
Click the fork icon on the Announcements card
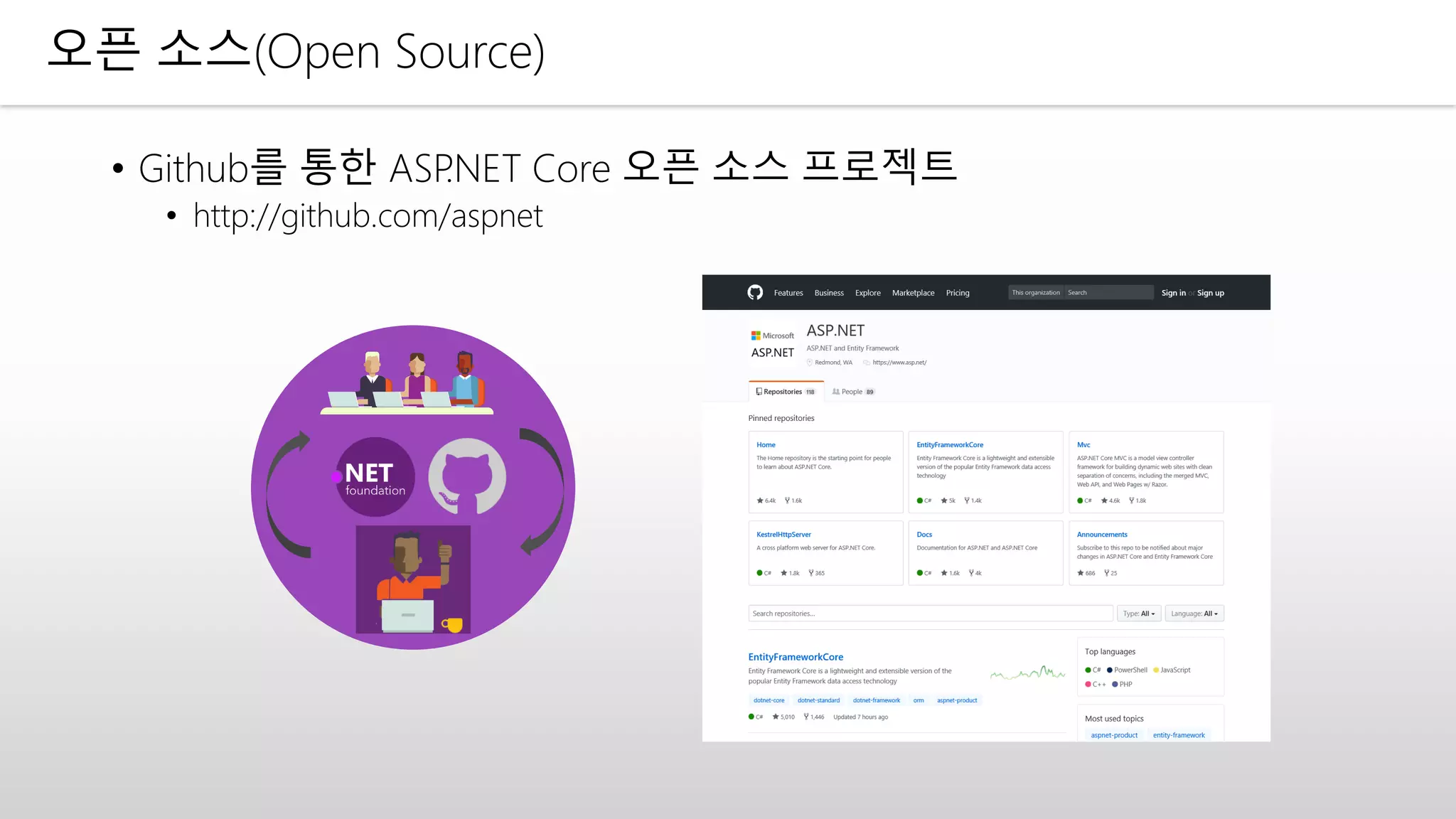click(1106, 573)
